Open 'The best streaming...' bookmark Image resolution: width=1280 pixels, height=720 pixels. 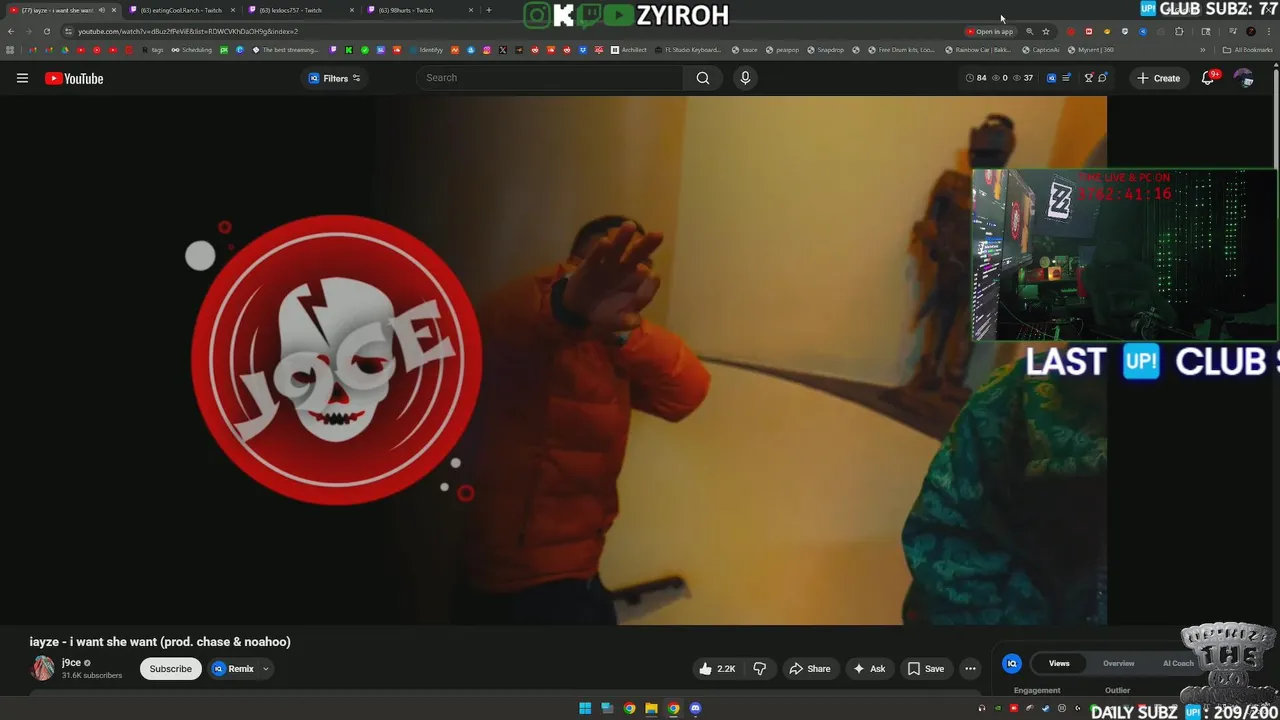click(x=285, y=50)
